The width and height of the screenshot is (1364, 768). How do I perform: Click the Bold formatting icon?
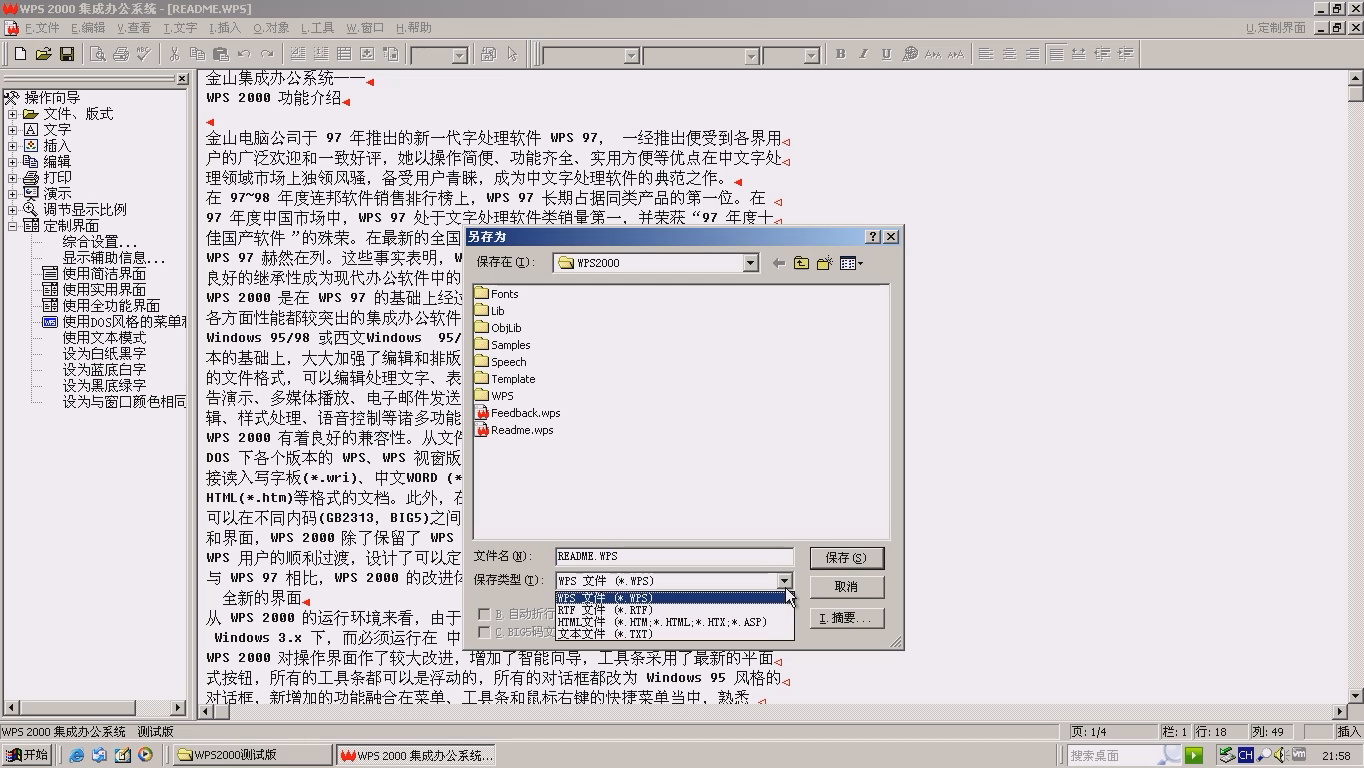(x=840, y=54)
